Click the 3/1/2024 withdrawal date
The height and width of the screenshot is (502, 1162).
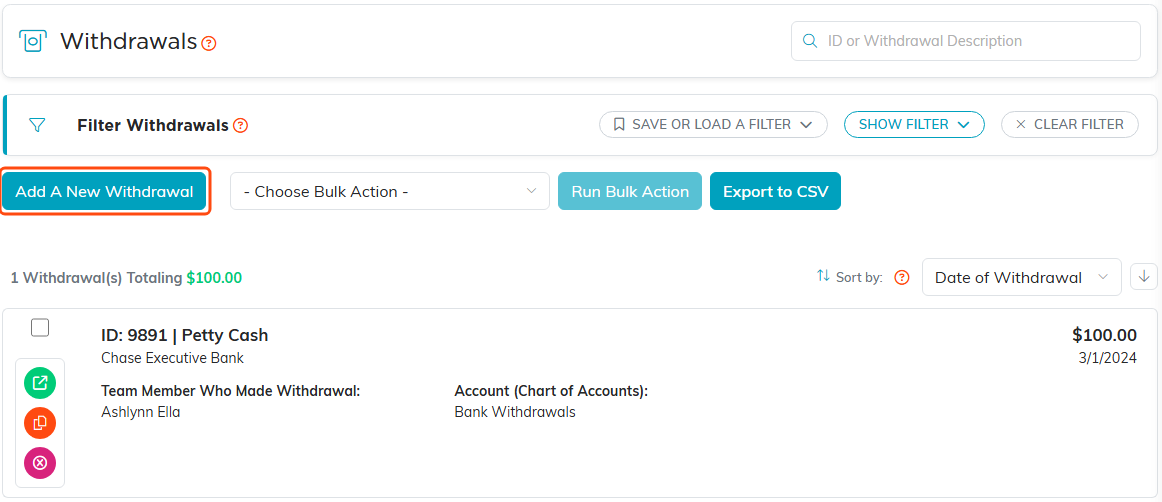pos(1107,358)
